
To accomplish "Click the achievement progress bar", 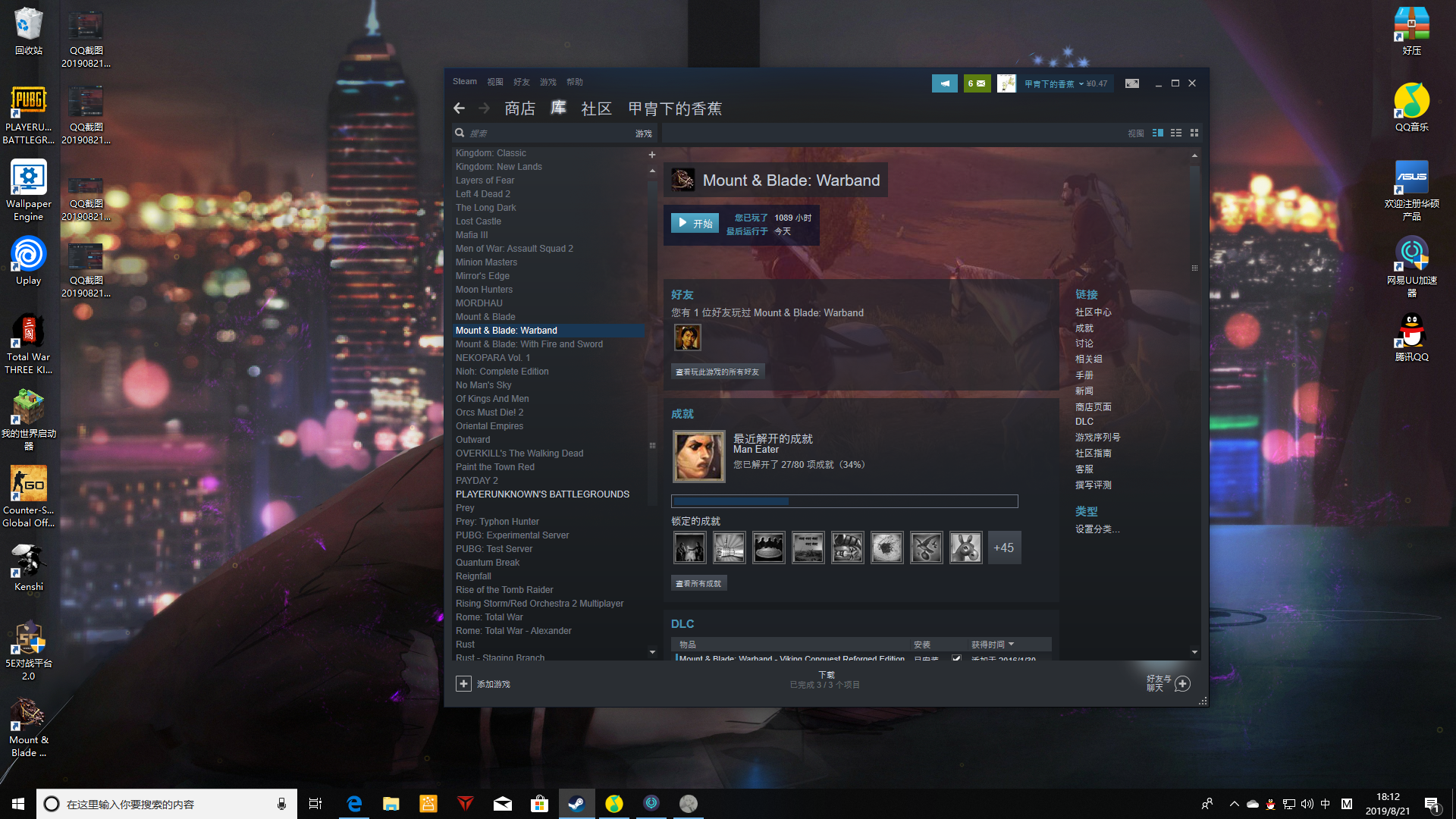I will [x=844, y=501].
